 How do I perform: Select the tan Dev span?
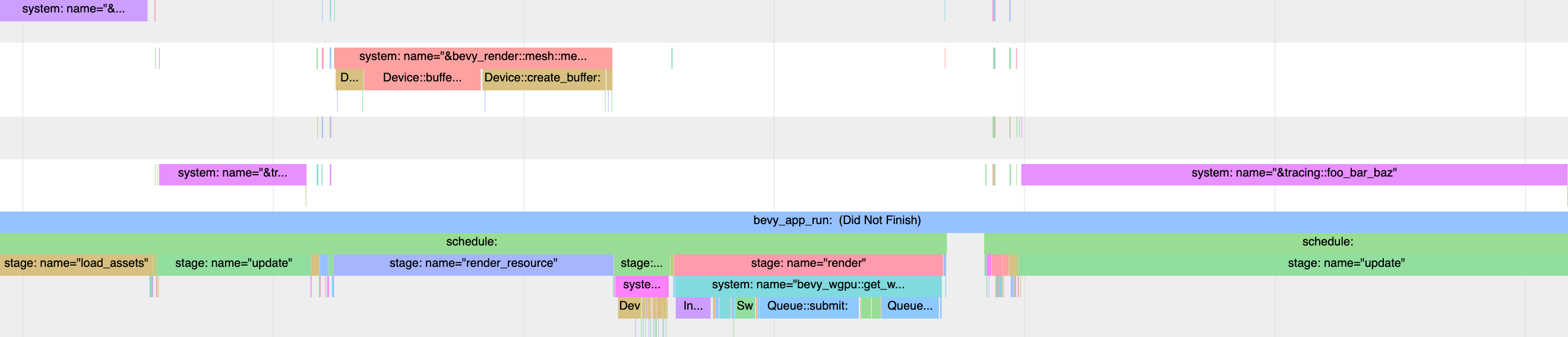[630, 306]
